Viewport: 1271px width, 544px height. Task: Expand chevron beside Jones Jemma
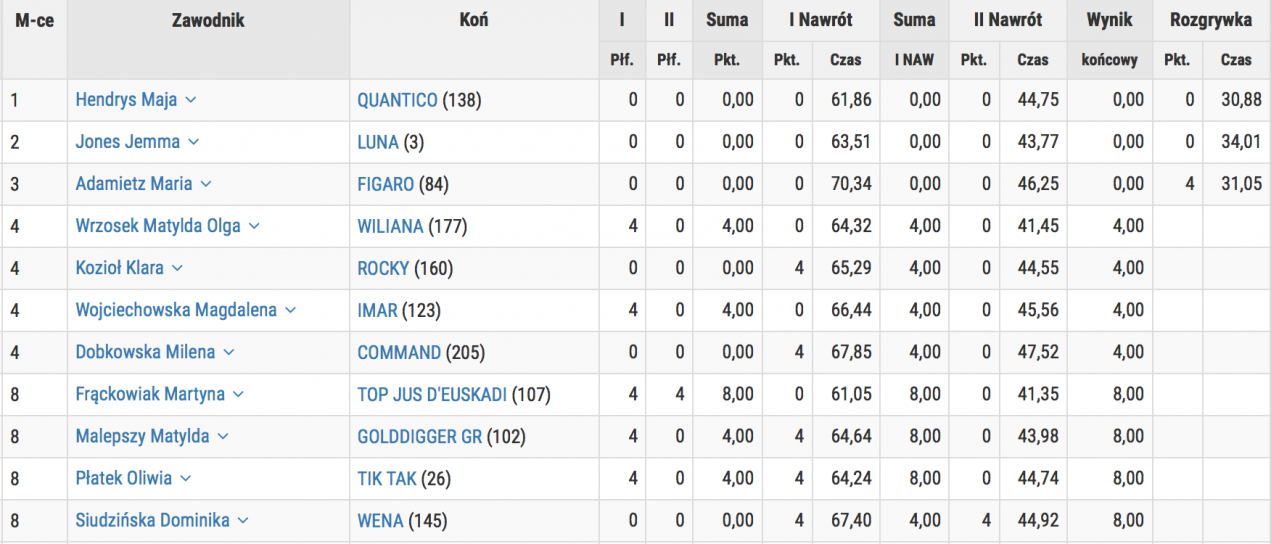coord(194,142)
